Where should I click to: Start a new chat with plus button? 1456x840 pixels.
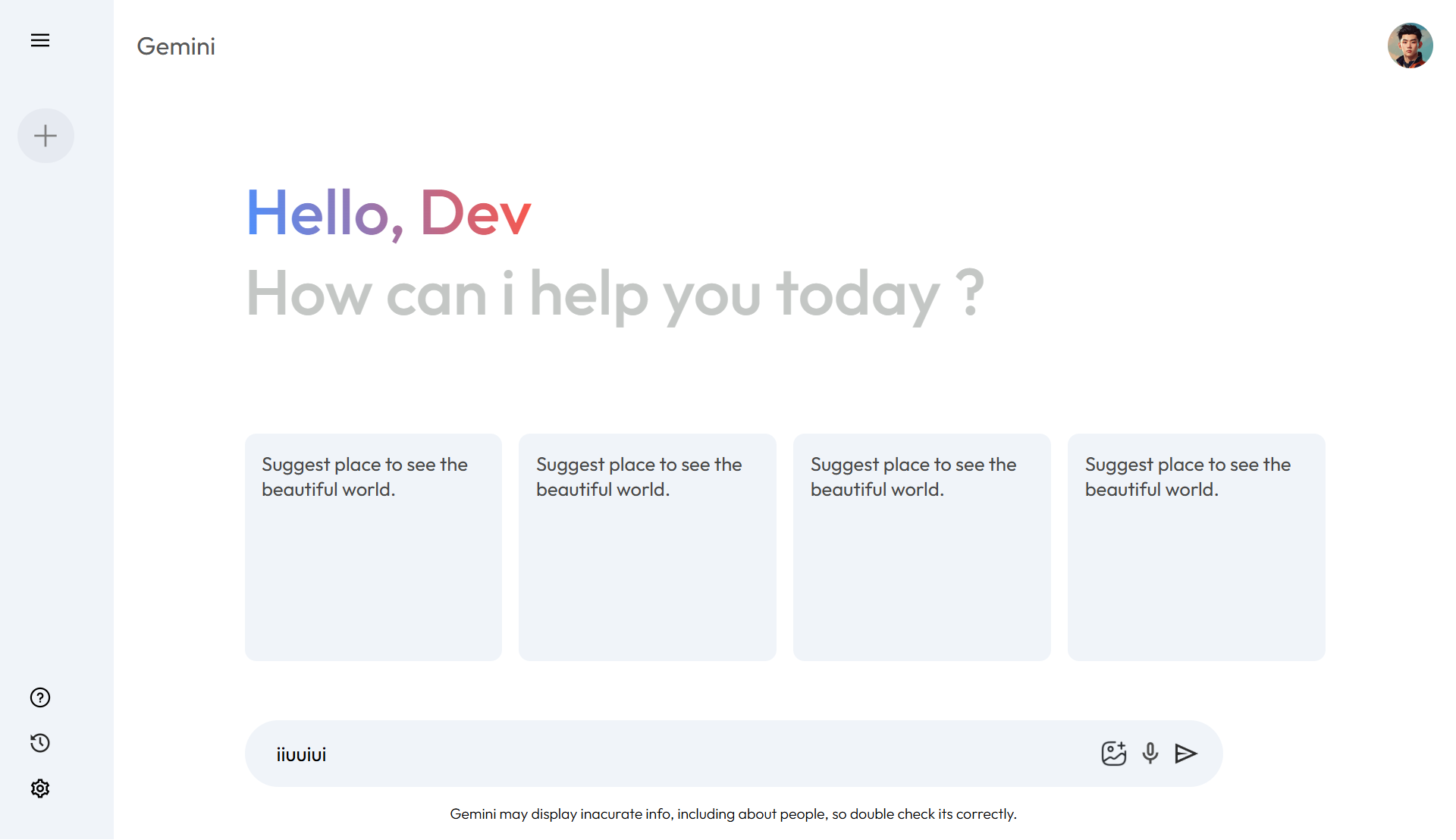[x=45, y=136]
